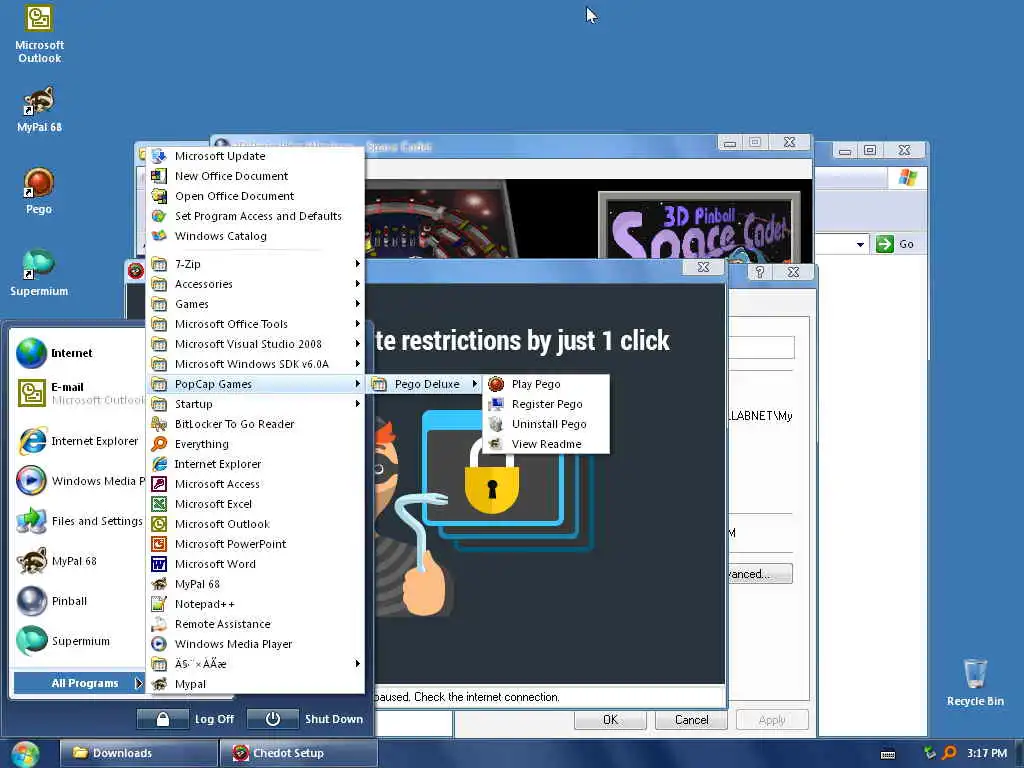Viewport: 1024px width, 768px height.
Task: Select Set Program Access and Defaults
Action: point(255,216)
